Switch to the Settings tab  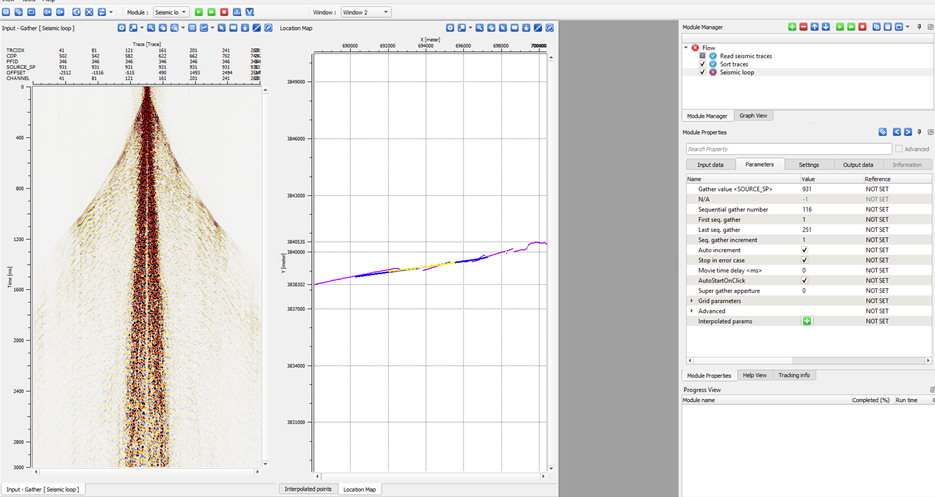(x=808, y=164)
